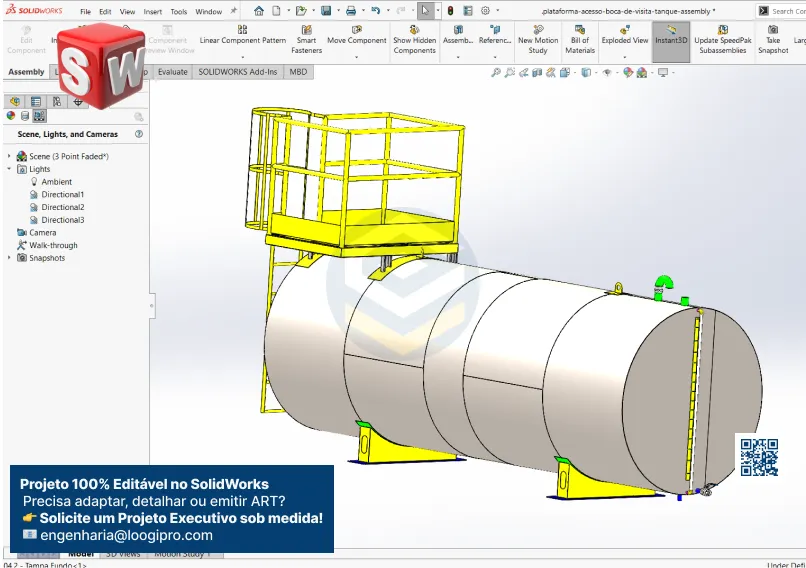This screenshot has width=806, height=568.
Task: Open the Smart Fasteners tool
Action: [306, 39]
